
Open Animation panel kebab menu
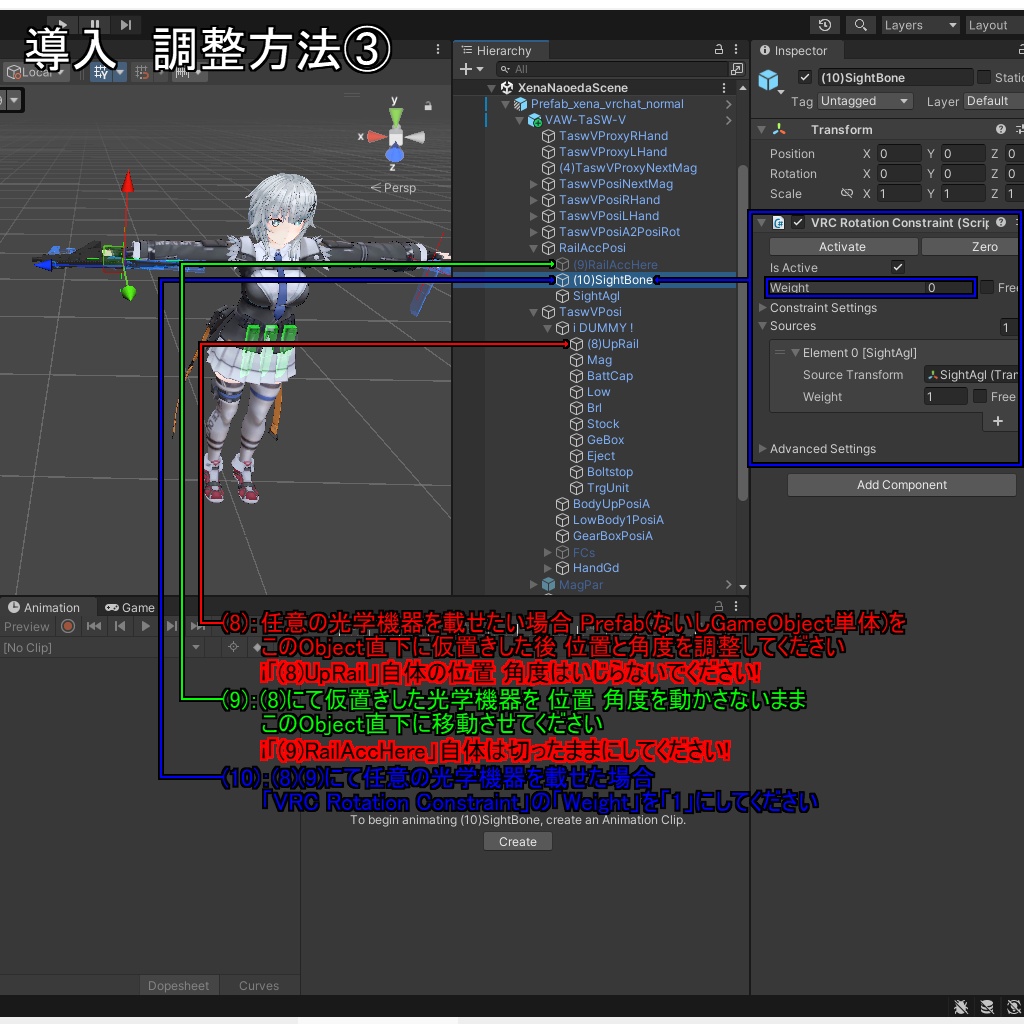(x=736, y=606)
